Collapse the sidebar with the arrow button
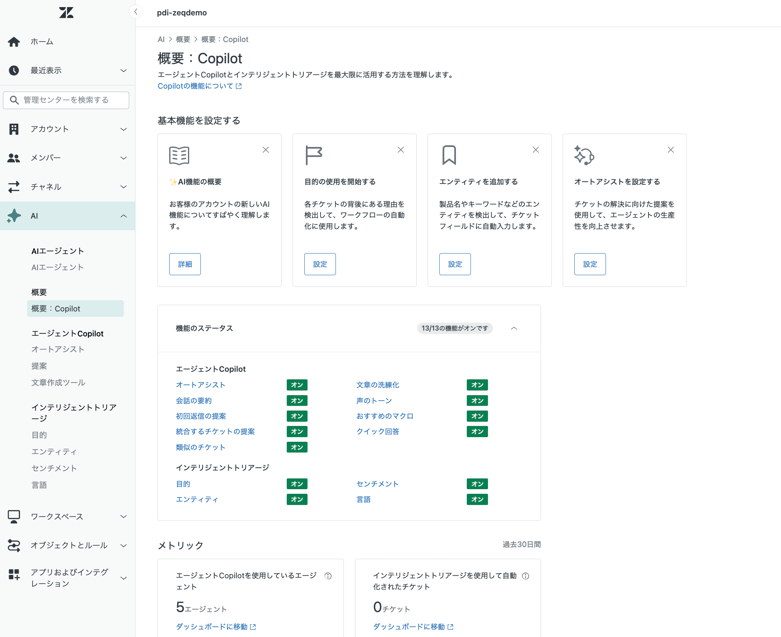The image size is (781, 637). point(135,11)
